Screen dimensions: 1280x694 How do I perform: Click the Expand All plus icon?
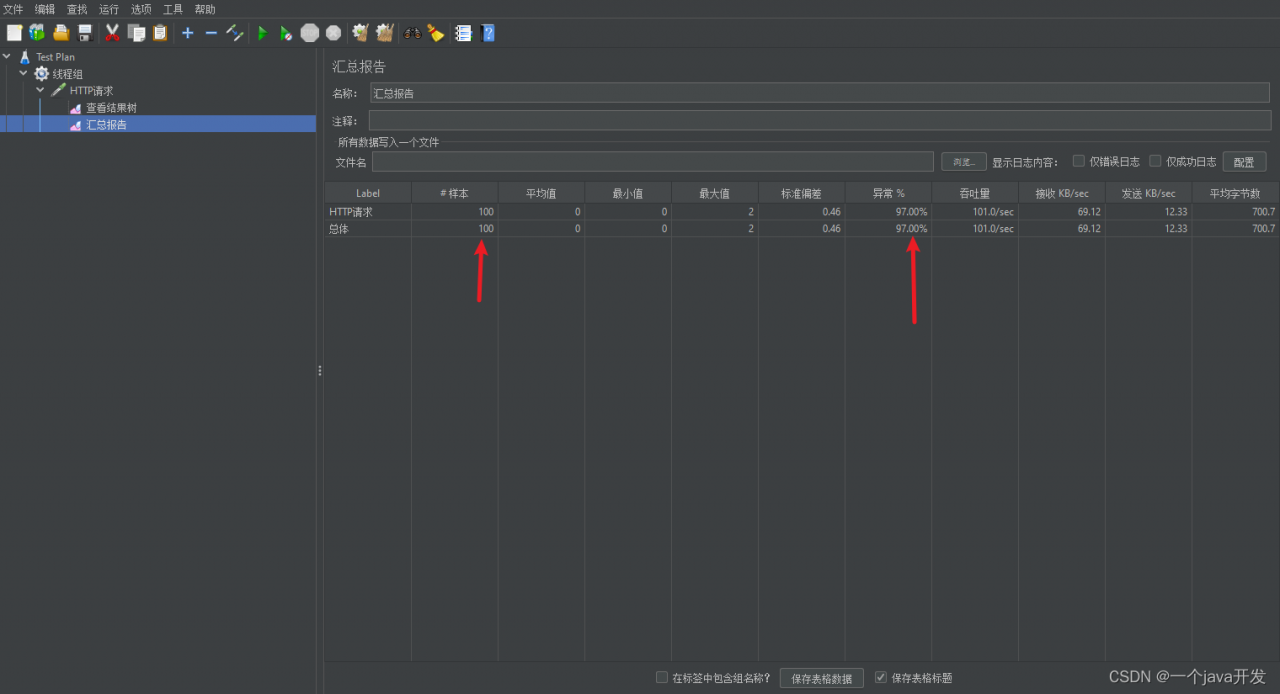click(x=187, y=33)
